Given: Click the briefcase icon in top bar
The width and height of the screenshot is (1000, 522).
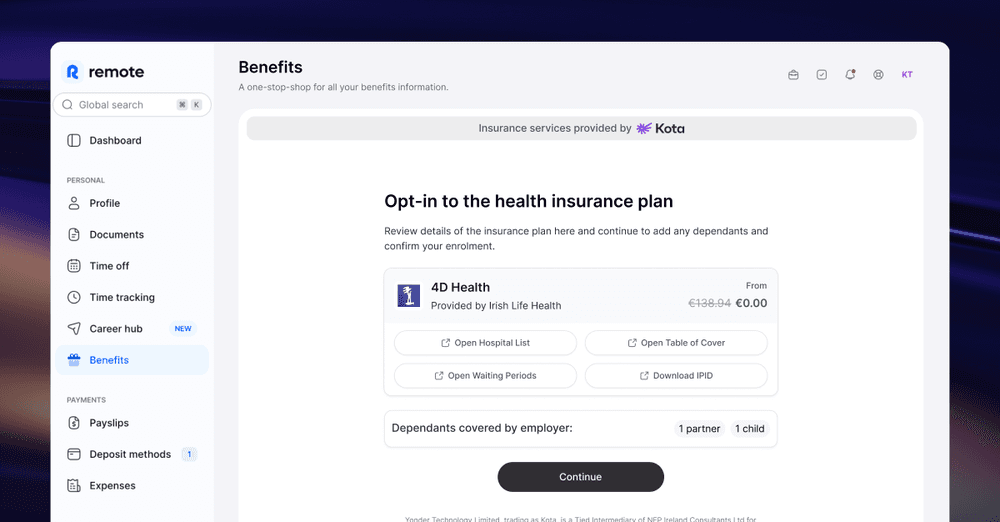Looking at the screenshot, I should (793, 75).
